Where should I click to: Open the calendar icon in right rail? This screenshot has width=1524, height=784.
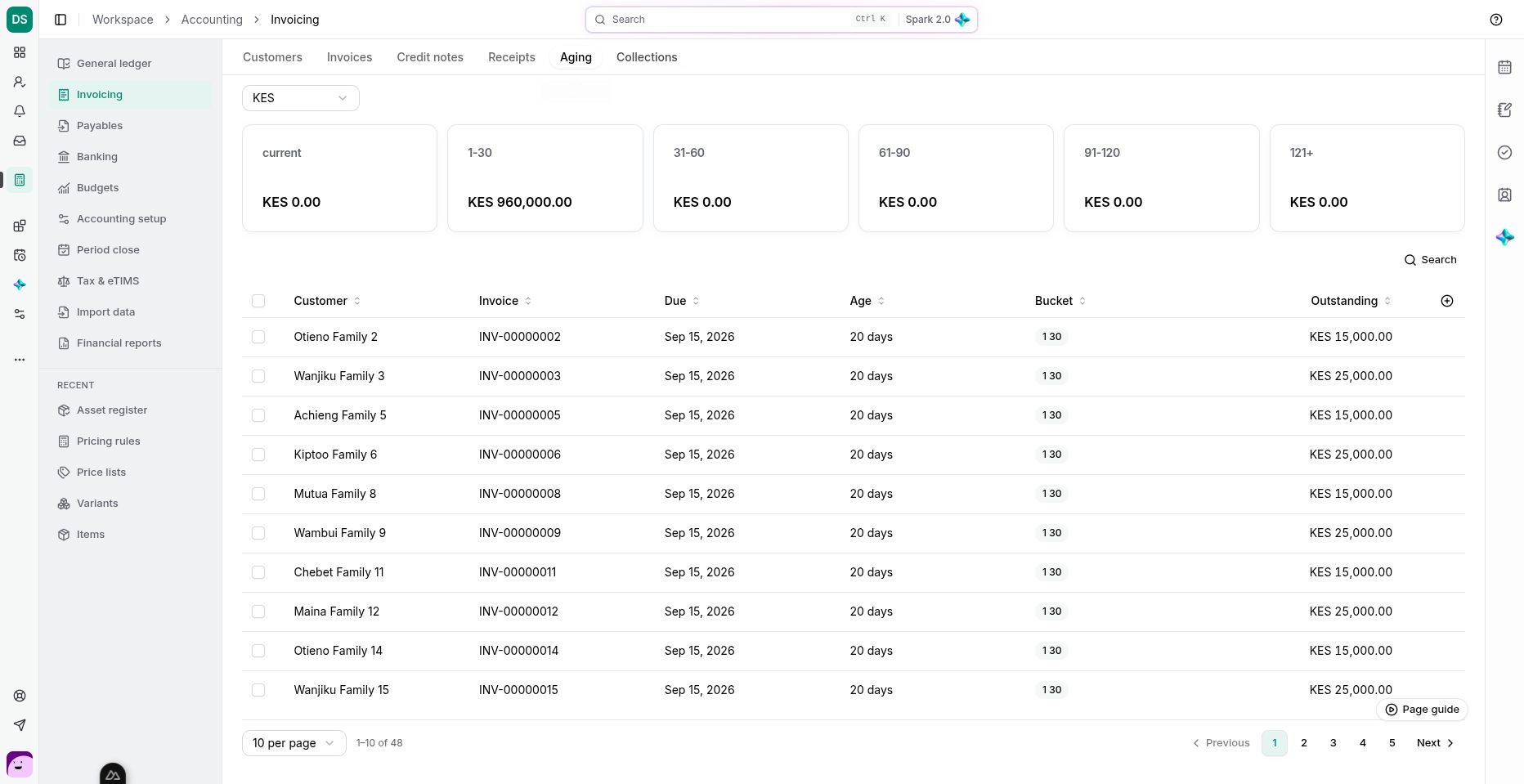(x=1504, y=67)
